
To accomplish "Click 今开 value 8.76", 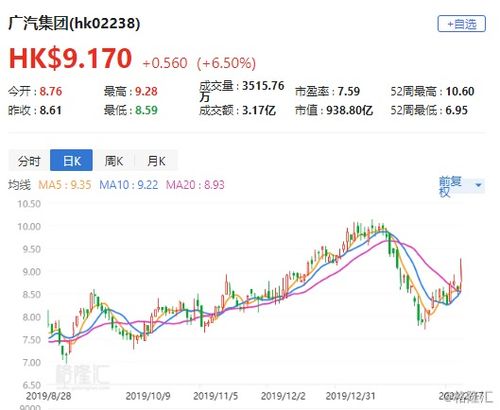I will 51,91.
